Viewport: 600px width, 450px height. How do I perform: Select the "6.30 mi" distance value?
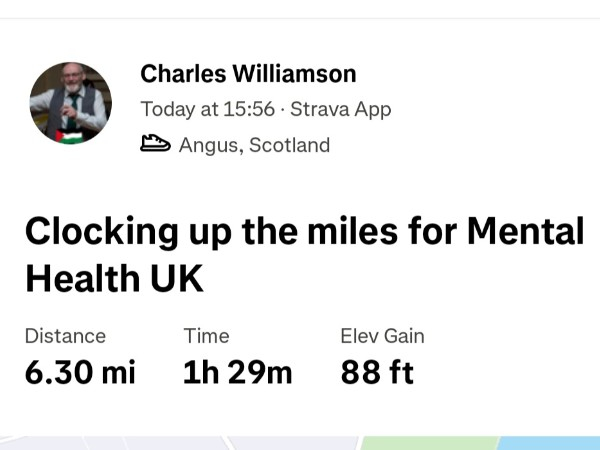click(x=80, y=373)
